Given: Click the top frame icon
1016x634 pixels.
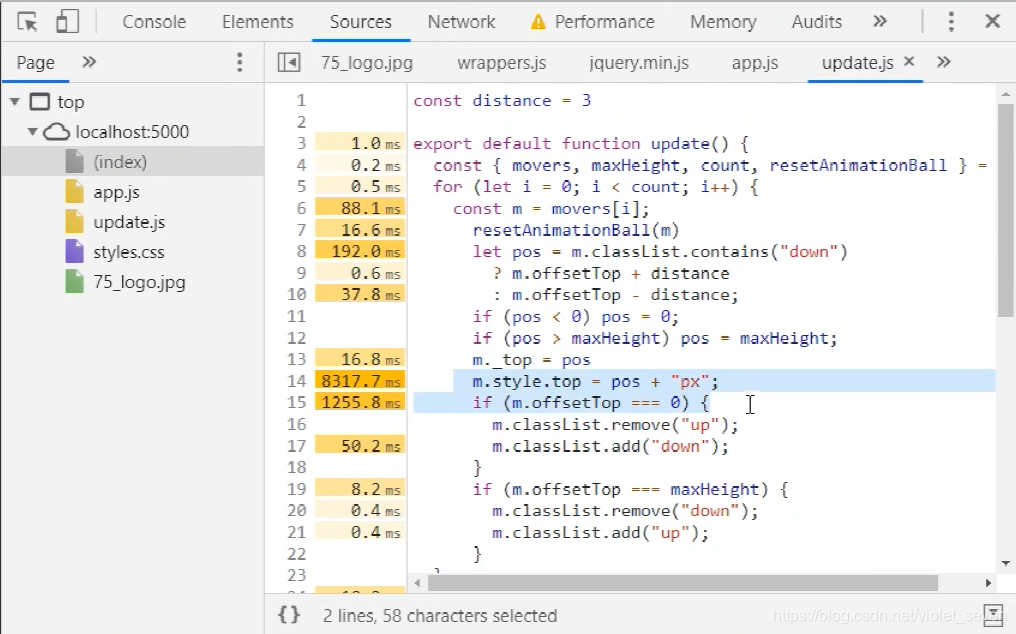Looking at the screenshot, I should pos(40,102).
